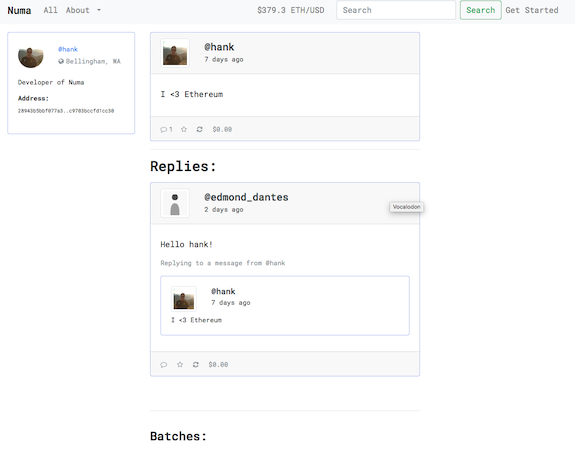This screenshot has height=451, width=575.
Task: Focus the Search input field
Action: tap(396, 10)
